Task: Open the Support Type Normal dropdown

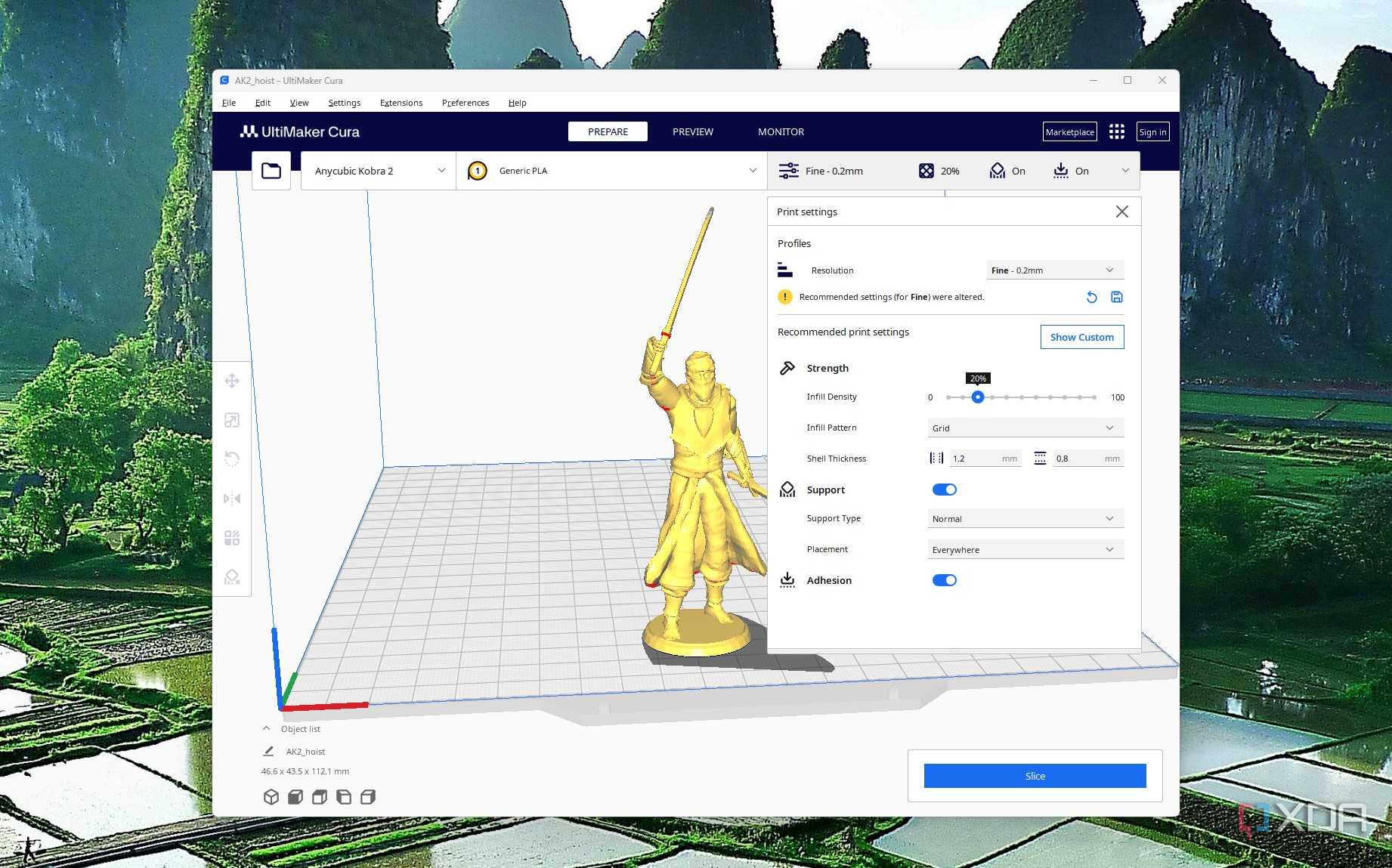Action: click(1025, 518)
